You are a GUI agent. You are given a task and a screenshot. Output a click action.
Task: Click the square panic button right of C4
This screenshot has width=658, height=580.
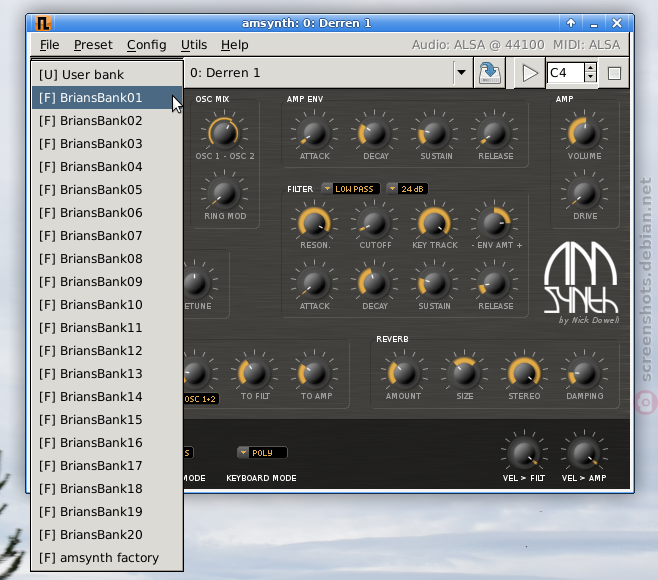[614, 73]
